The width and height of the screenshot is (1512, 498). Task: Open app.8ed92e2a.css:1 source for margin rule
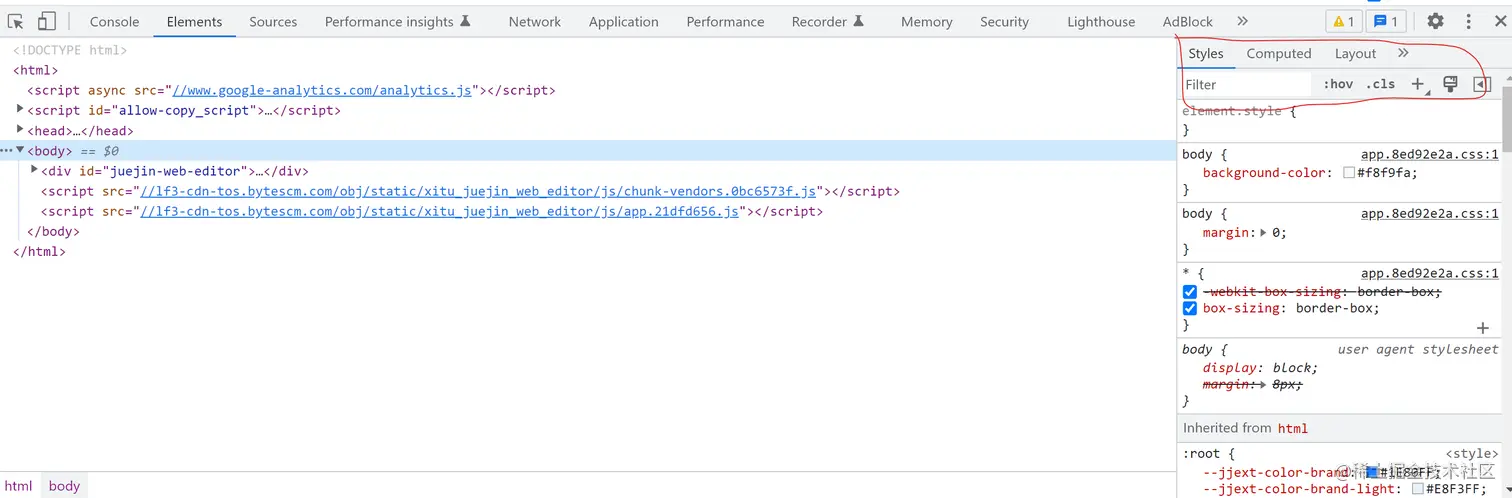[x=1430, y=214]
